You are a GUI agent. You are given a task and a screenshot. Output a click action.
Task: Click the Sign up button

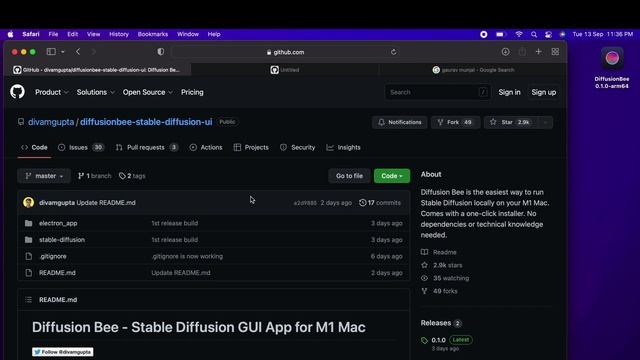click(x=544, y=92)
